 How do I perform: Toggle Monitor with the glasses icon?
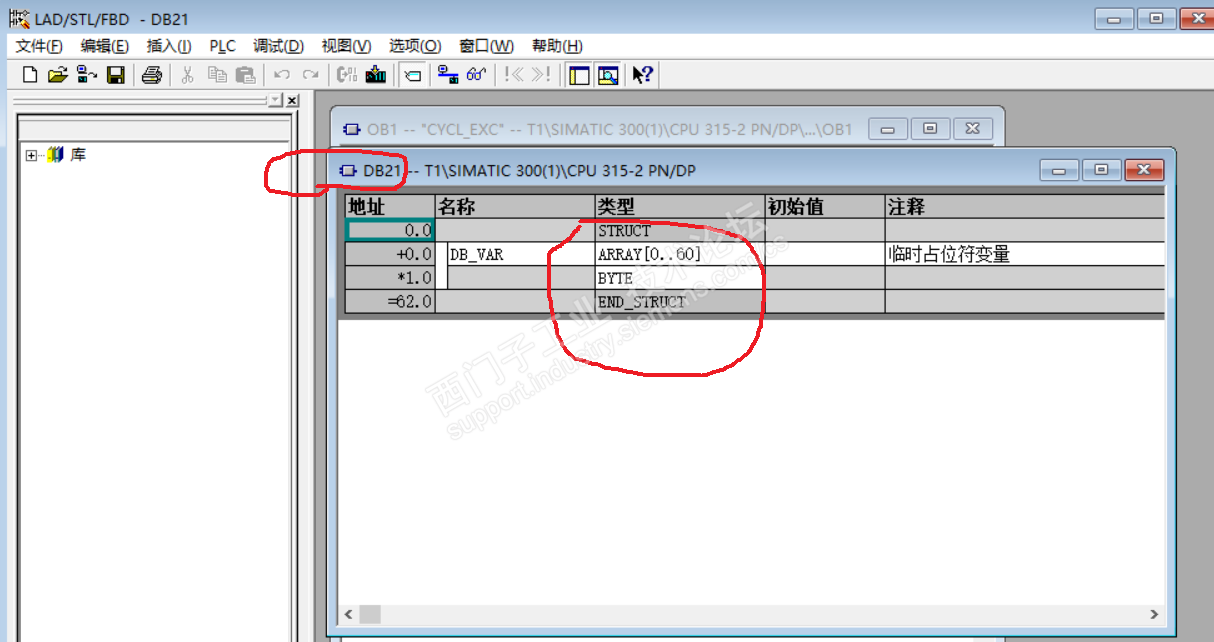point(476,75)
